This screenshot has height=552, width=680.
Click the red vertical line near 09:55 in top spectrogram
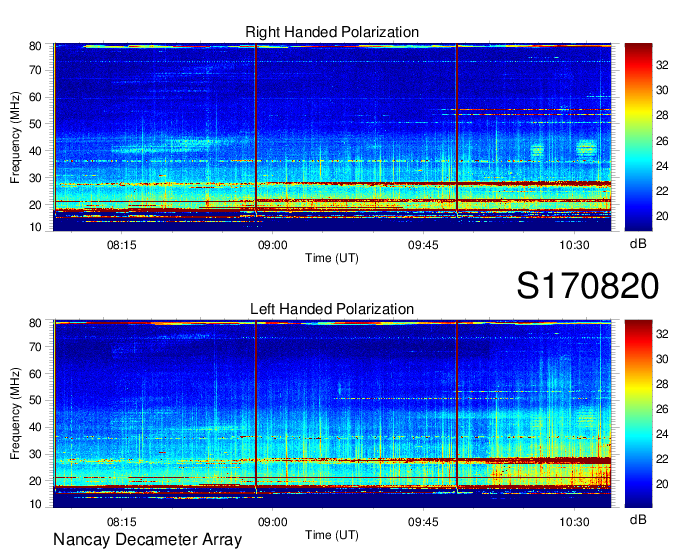[457, 128]
